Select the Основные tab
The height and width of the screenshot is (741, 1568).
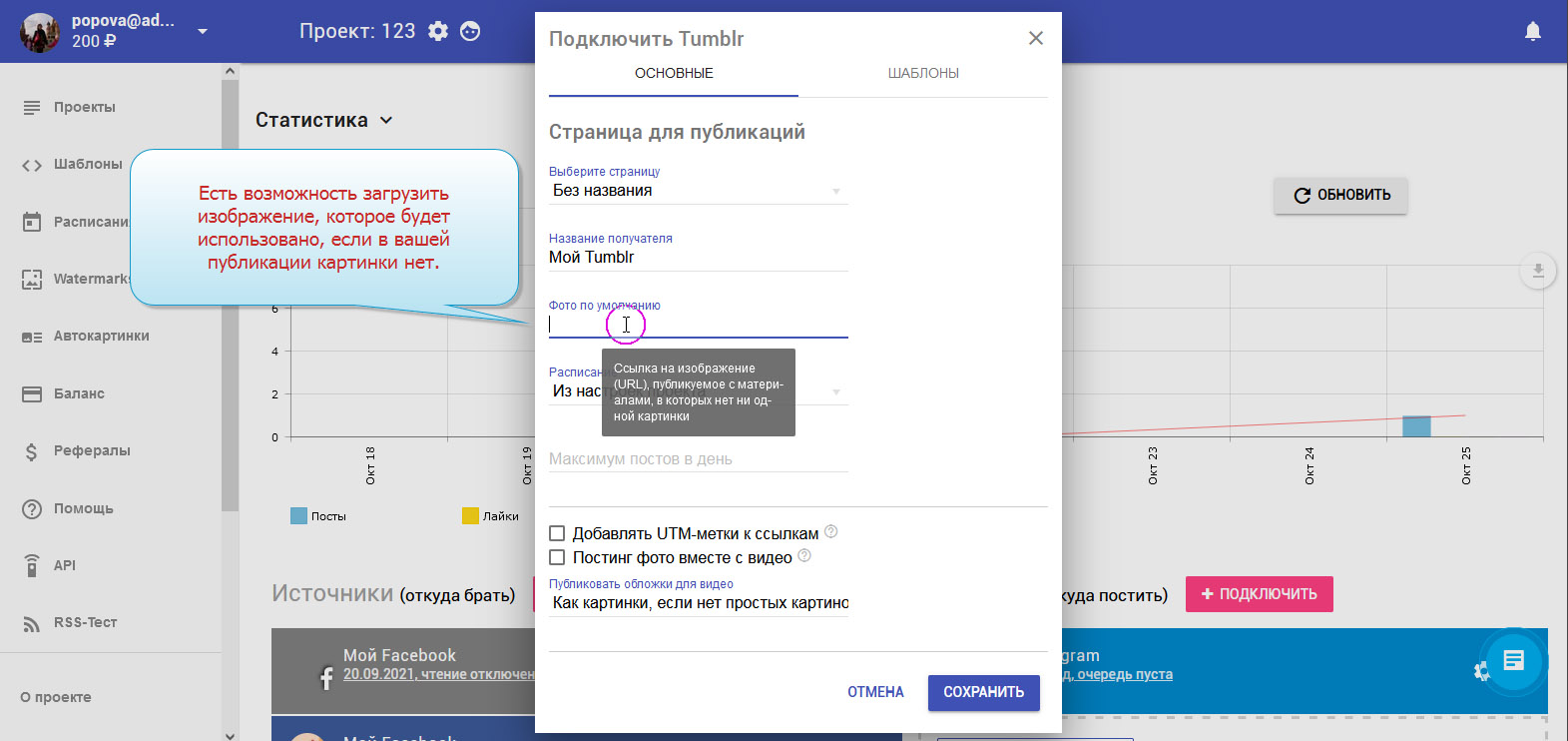pos(674,73)
